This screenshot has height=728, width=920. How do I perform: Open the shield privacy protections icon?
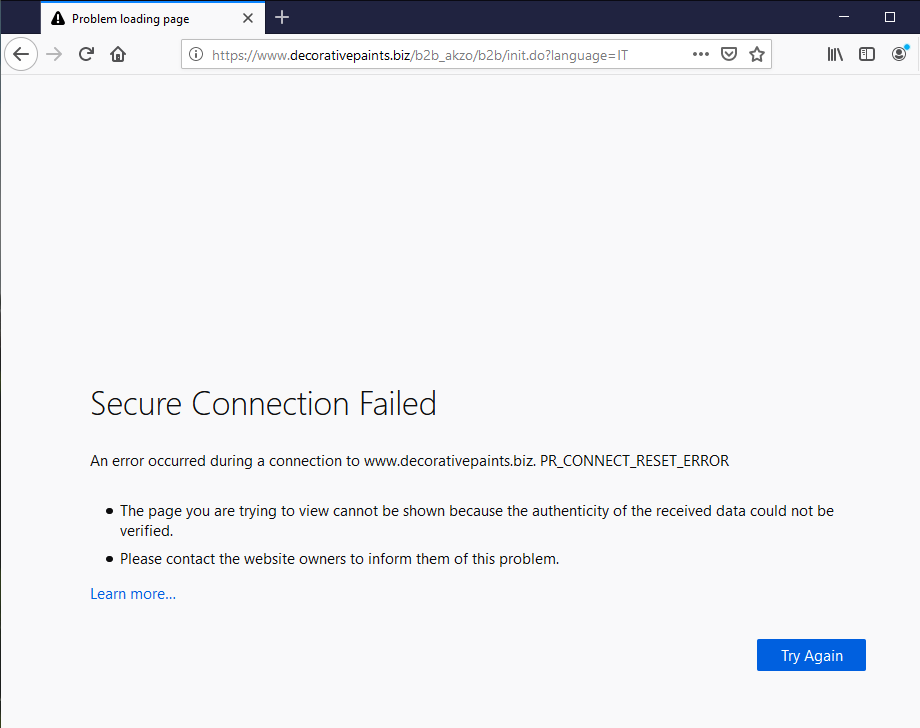coord(729,54)
